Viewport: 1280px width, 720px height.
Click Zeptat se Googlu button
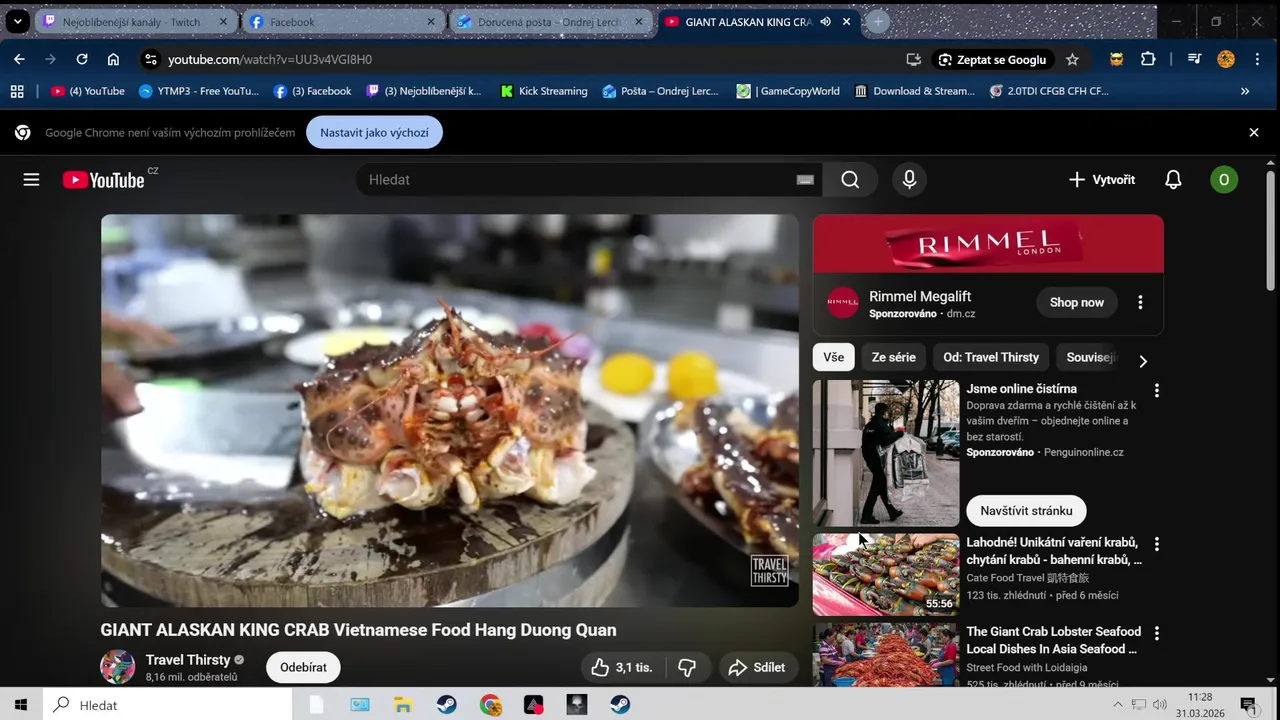pyautogui.click(x=992, y=60)
